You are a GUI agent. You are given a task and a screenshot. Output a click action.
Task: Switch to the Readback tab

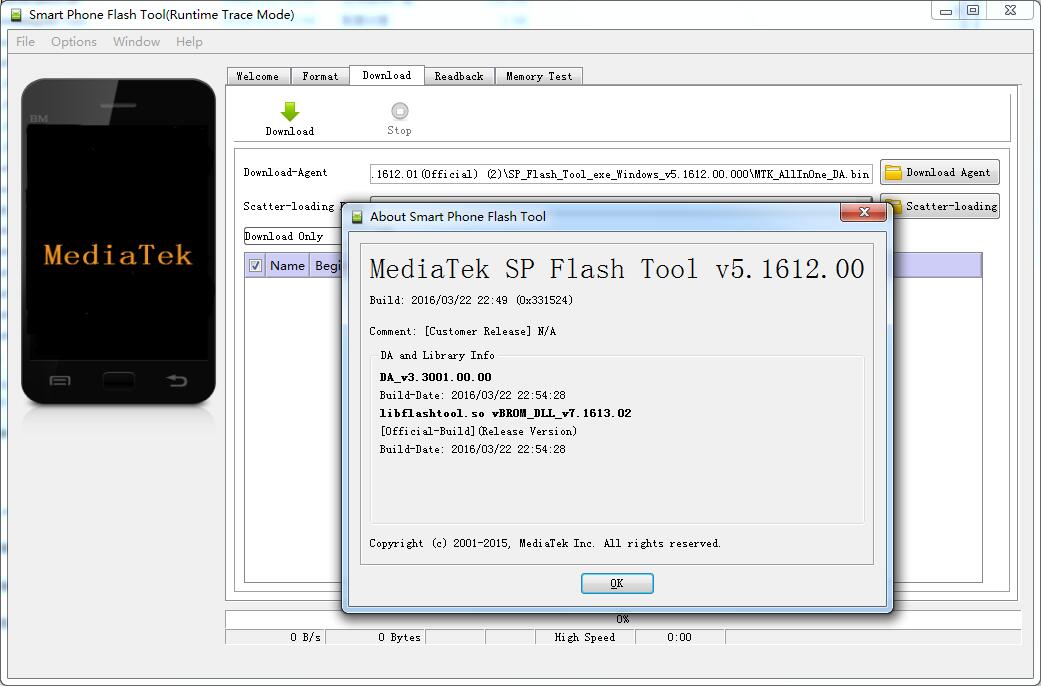459,76
